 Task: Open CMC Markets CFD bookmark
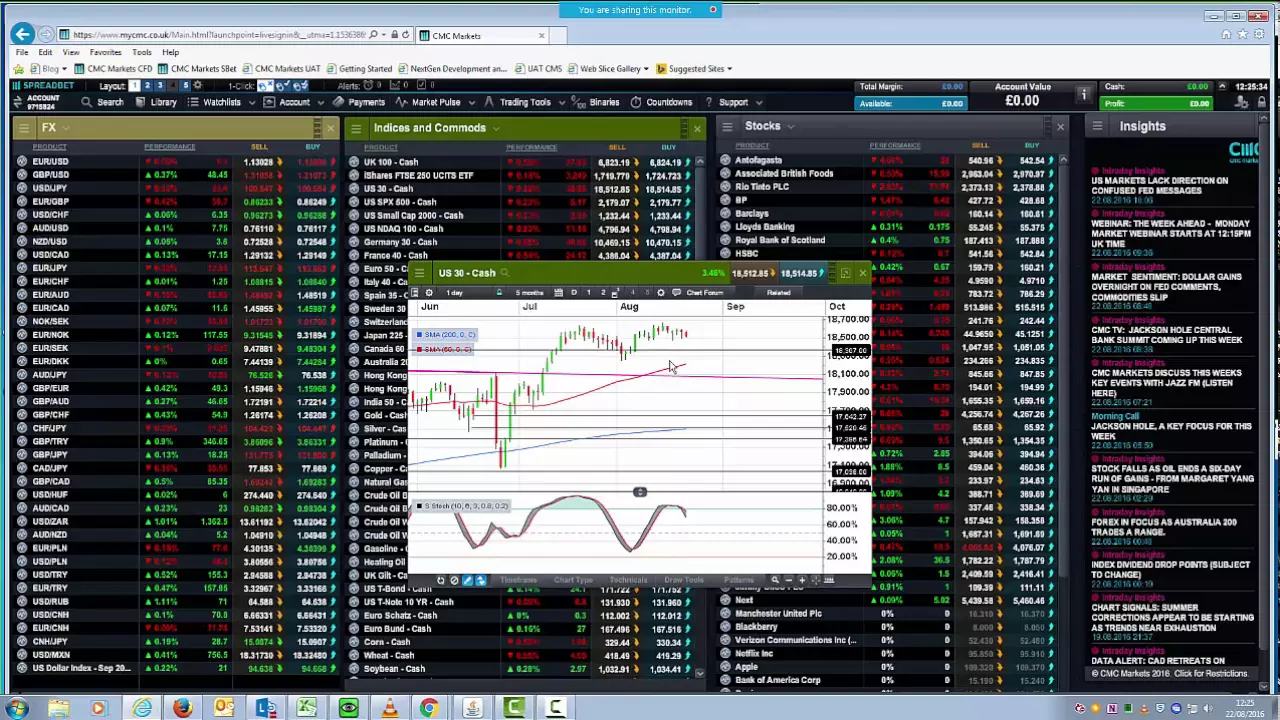point(113,69)
